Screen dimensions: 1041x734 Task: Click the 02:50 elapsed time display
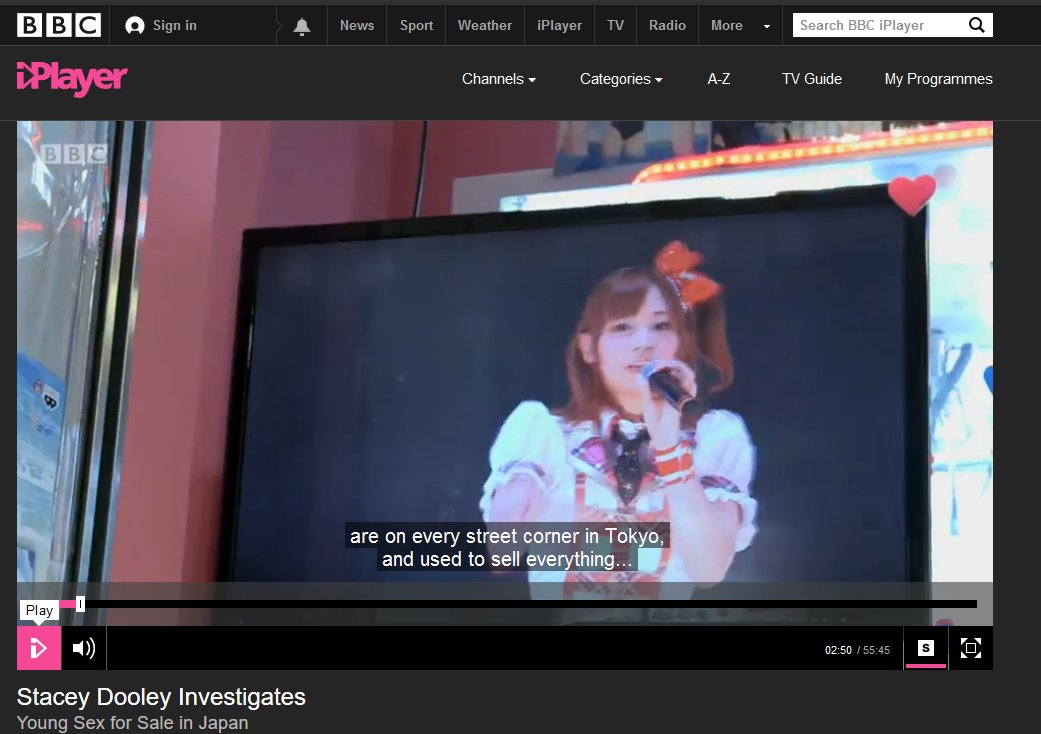point(838,650)
